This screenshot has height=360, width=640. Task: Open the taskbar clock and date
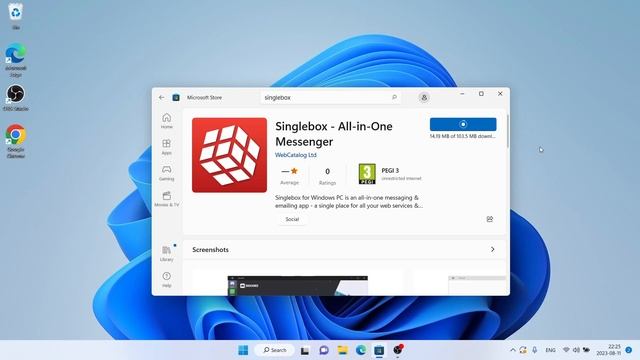click(609, 350)
